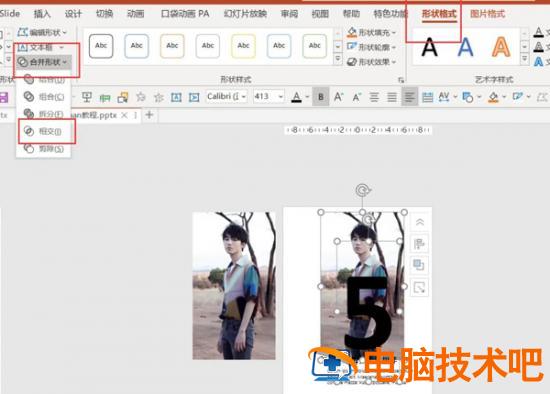Viewport: 550px width, 394px height.
Task: Open the 编辑形状 (Edit Shape) dropdown
Action: (42, 32)
